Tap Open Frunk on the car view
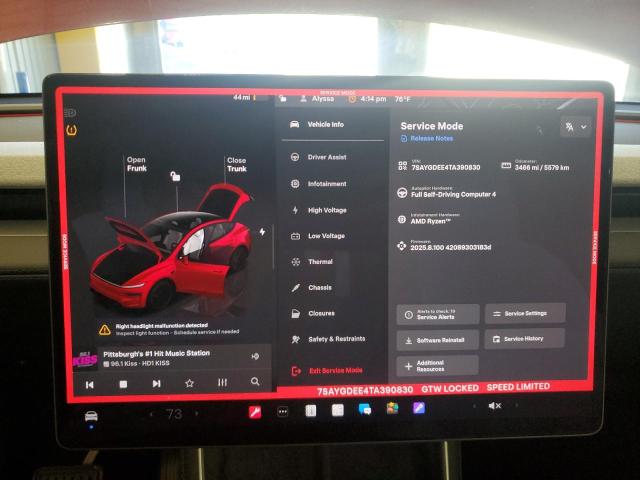 tap(136, 164)
